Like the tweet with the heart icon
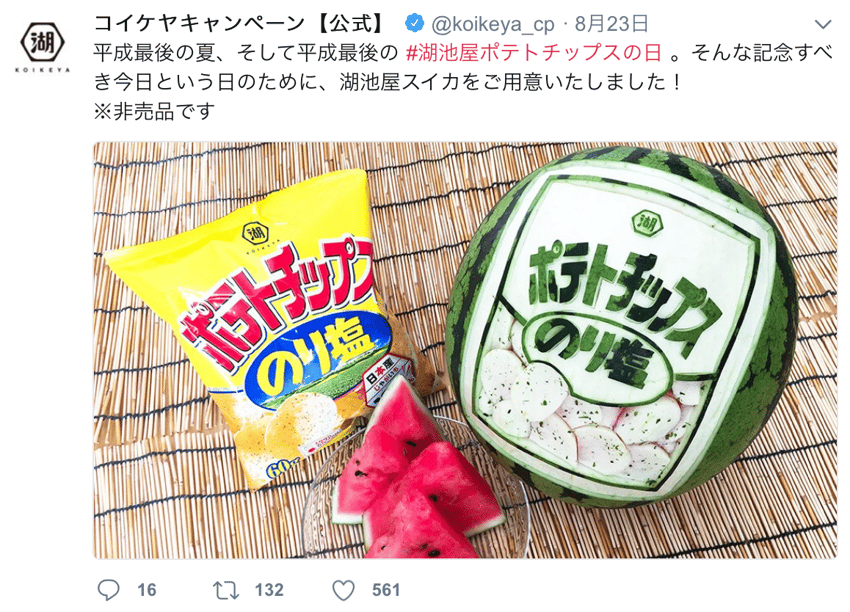The width and height of the screenshot is (850, 612). [343, 590]
